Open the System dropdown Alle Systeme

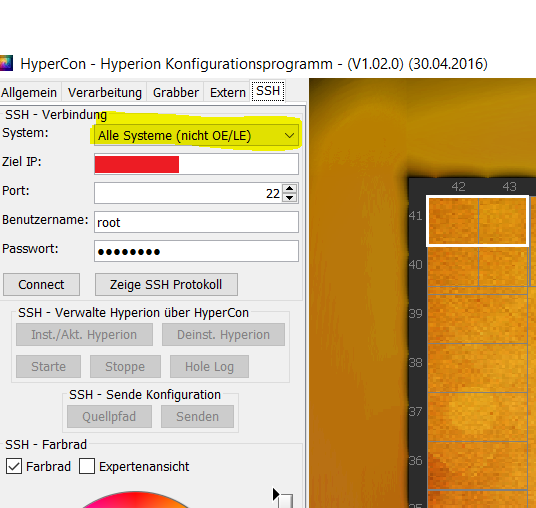tap(196, 136)
